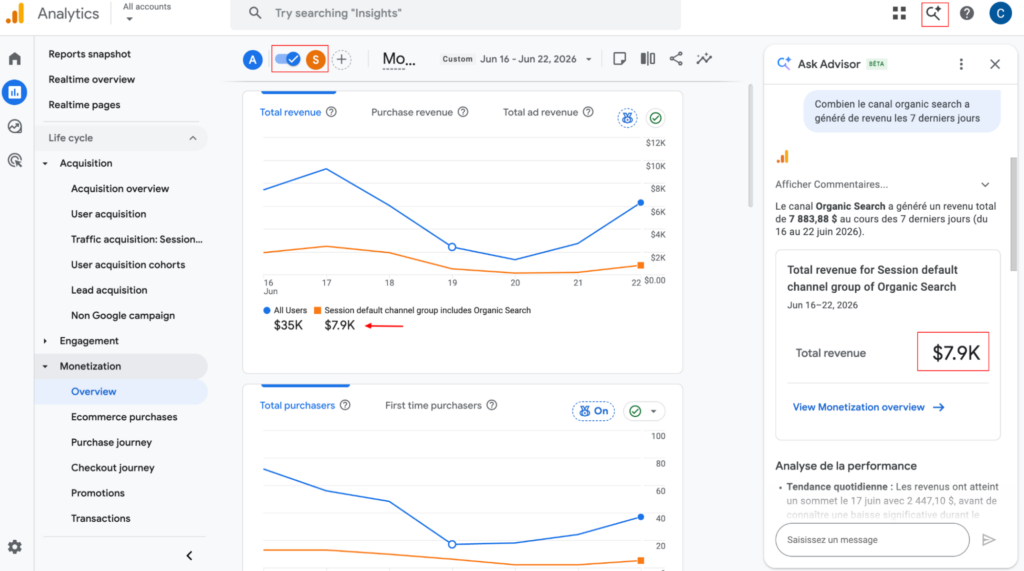1024x571 pixels.
Task: Click the help icon beside Purchase revenue
Action: (x=463, y=112)
